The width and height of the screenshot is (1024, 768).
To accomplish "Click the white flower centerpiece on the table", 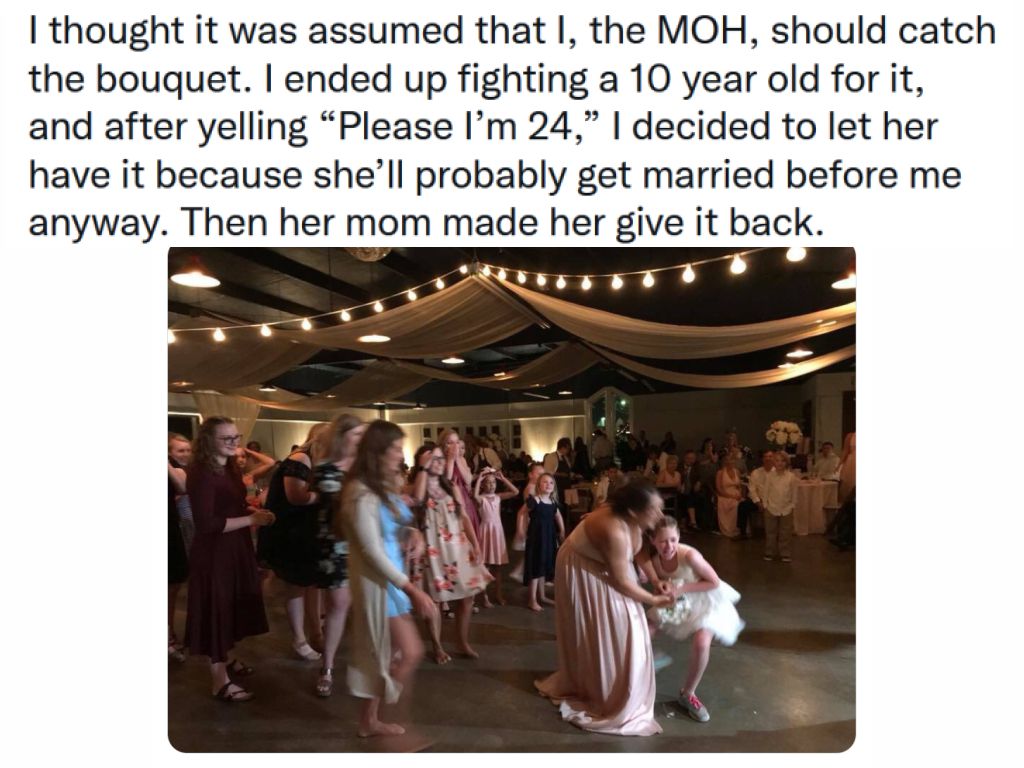I will (x=783, y=434).
